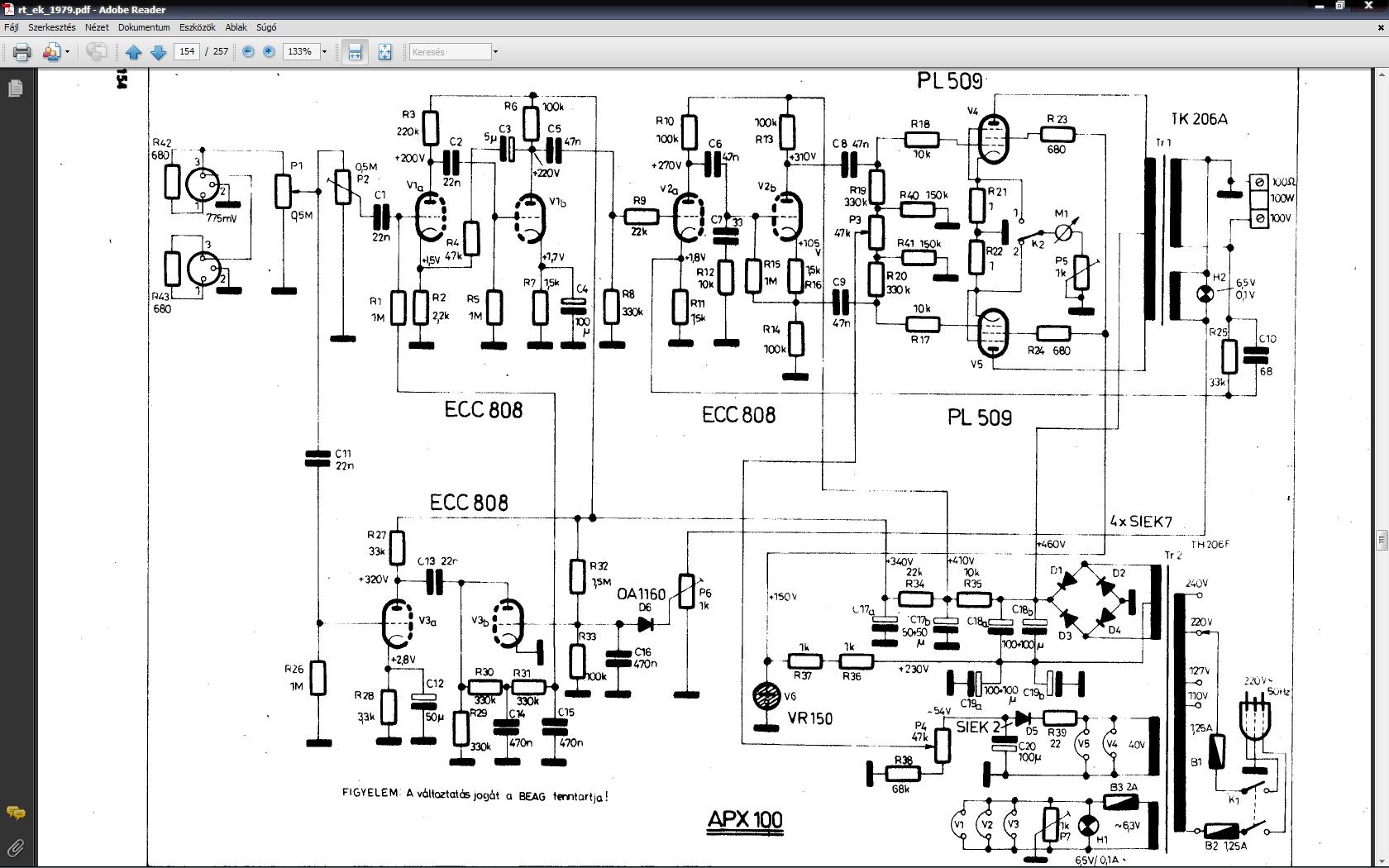Toggle scrolling fit-width page mode
This screenshot has width=1389, height=868.
[x=355, y=52]
